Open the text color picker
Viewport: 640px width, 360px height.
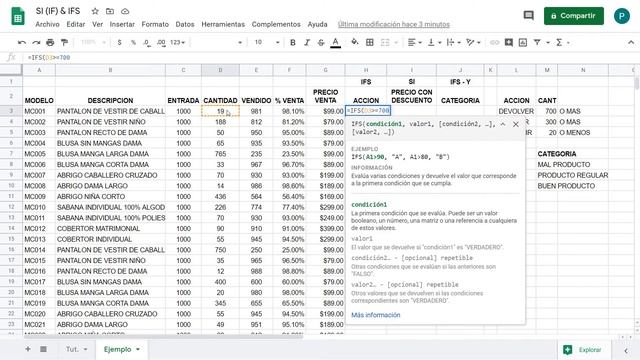click(336, 42)
